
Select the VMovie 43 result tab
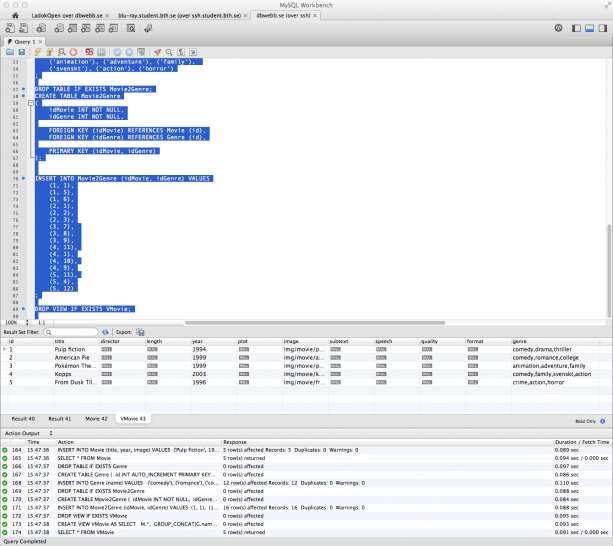[133, 419]
